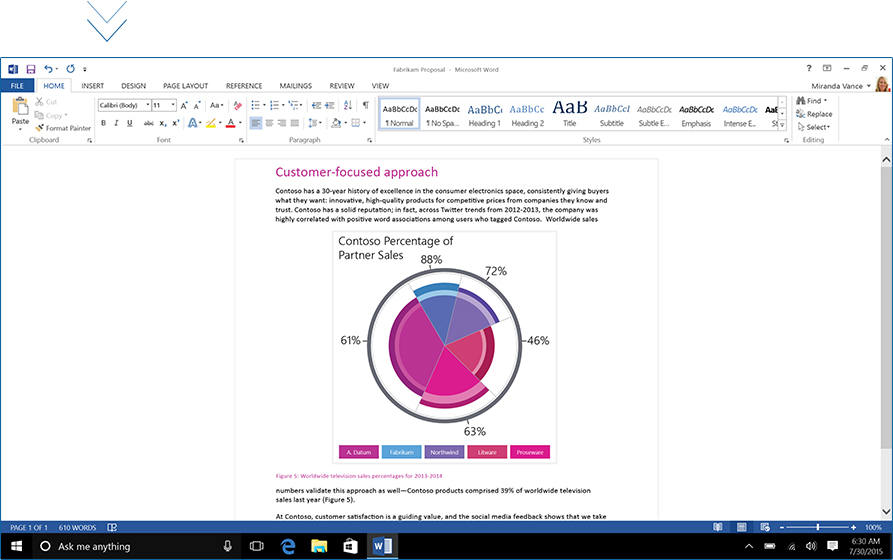Increase the paragraph indent
The image size is (893, 560).
coord(329,105)
